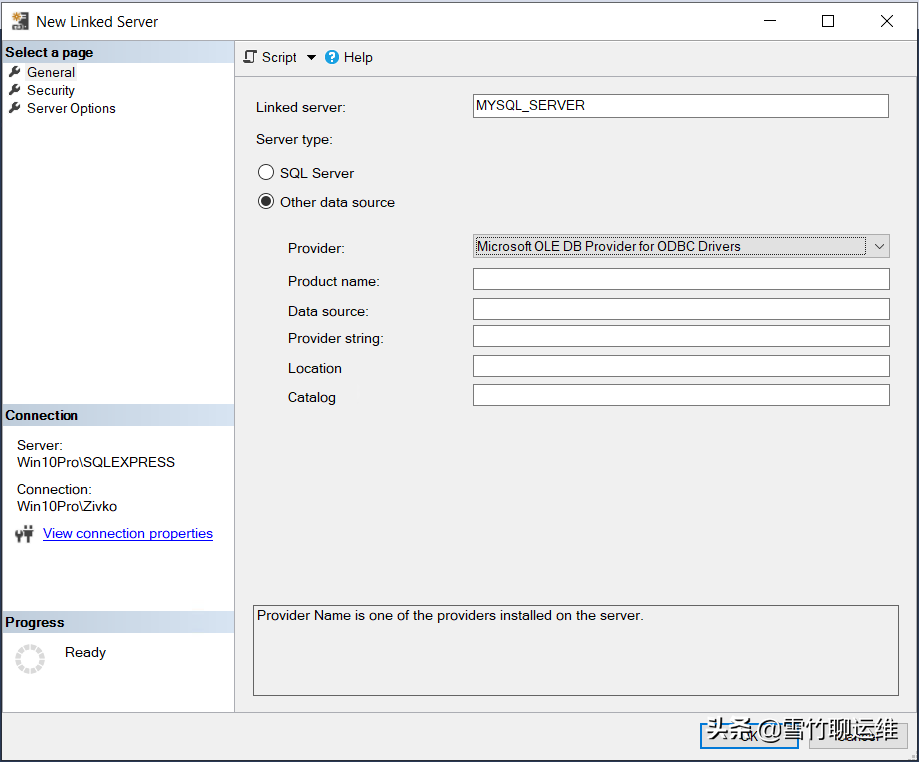Image resolution: width=919 pixels, height=762 pixels.
Task: Switch to the Server Options page
Action: click(x=70, y=108)
